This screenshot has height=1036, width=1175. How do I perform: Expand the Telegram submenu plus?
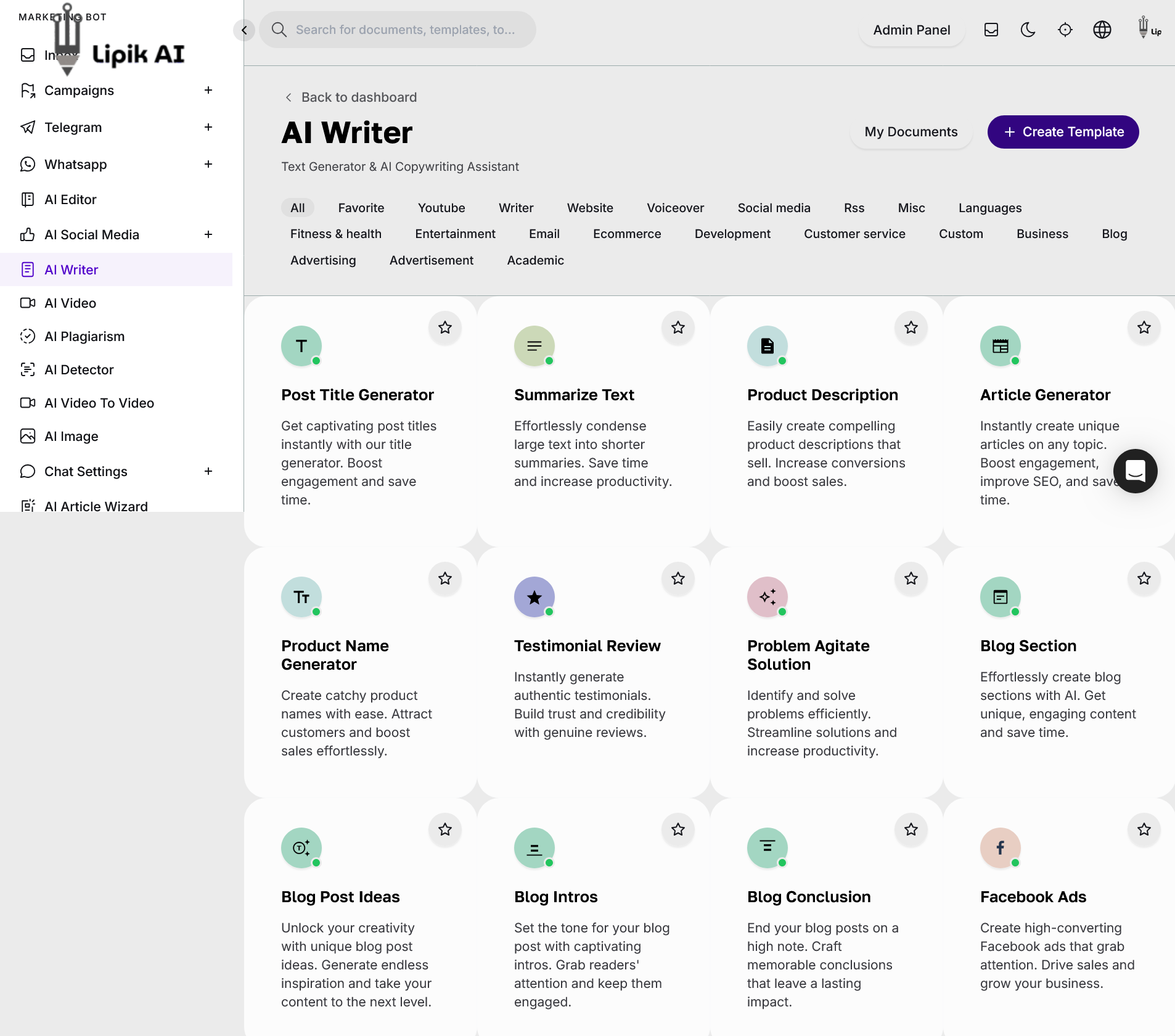point(208,127)
